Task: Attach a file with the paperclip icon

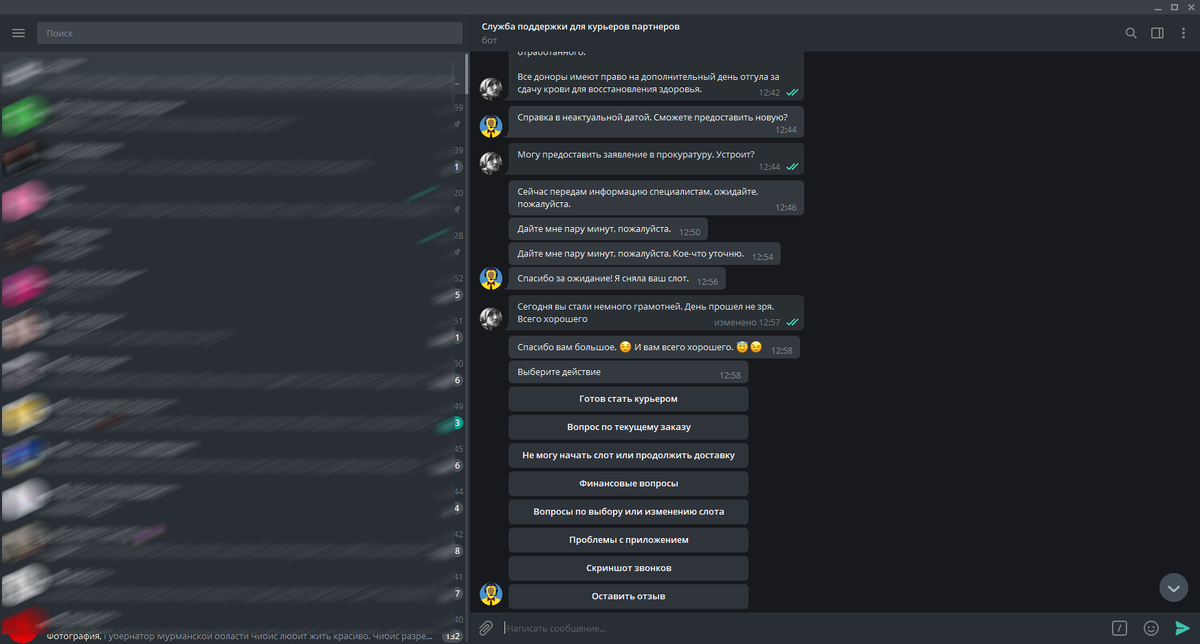Action: pyautogui.click(x=486, y=628)
